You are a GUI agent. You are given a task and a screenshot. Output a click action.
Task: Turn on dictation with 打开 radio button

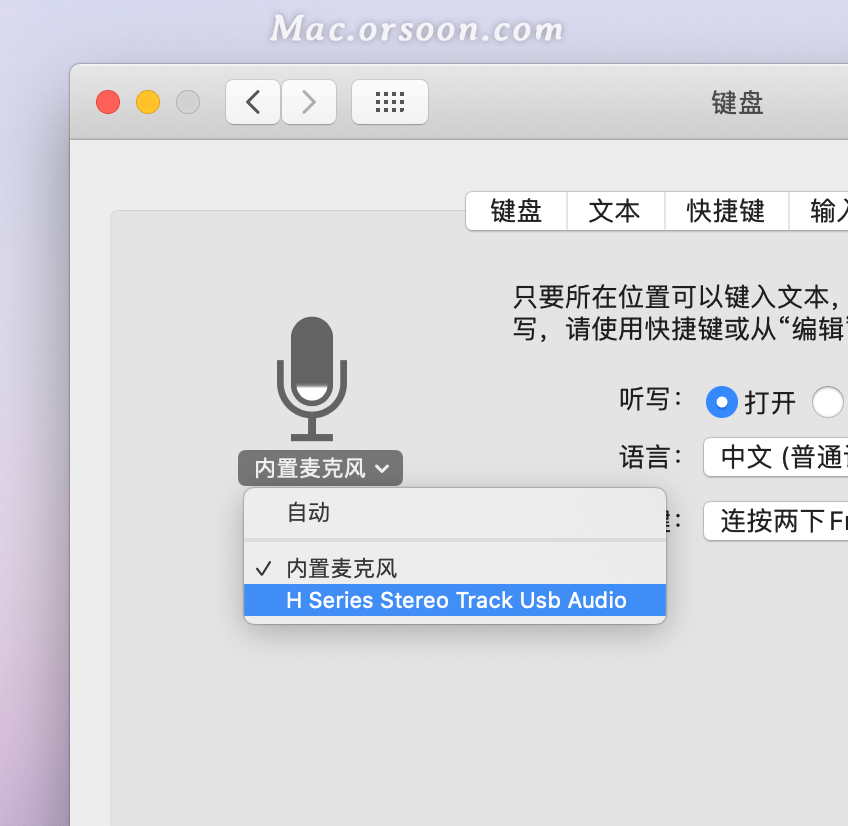click(x=721, y=402)
